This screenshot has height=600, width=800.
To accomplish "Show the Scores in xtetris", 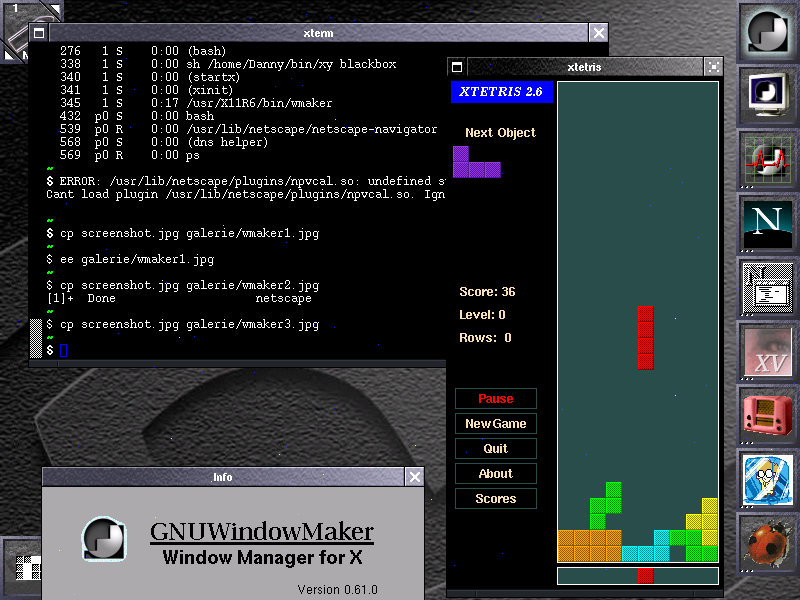I will 495,498.
